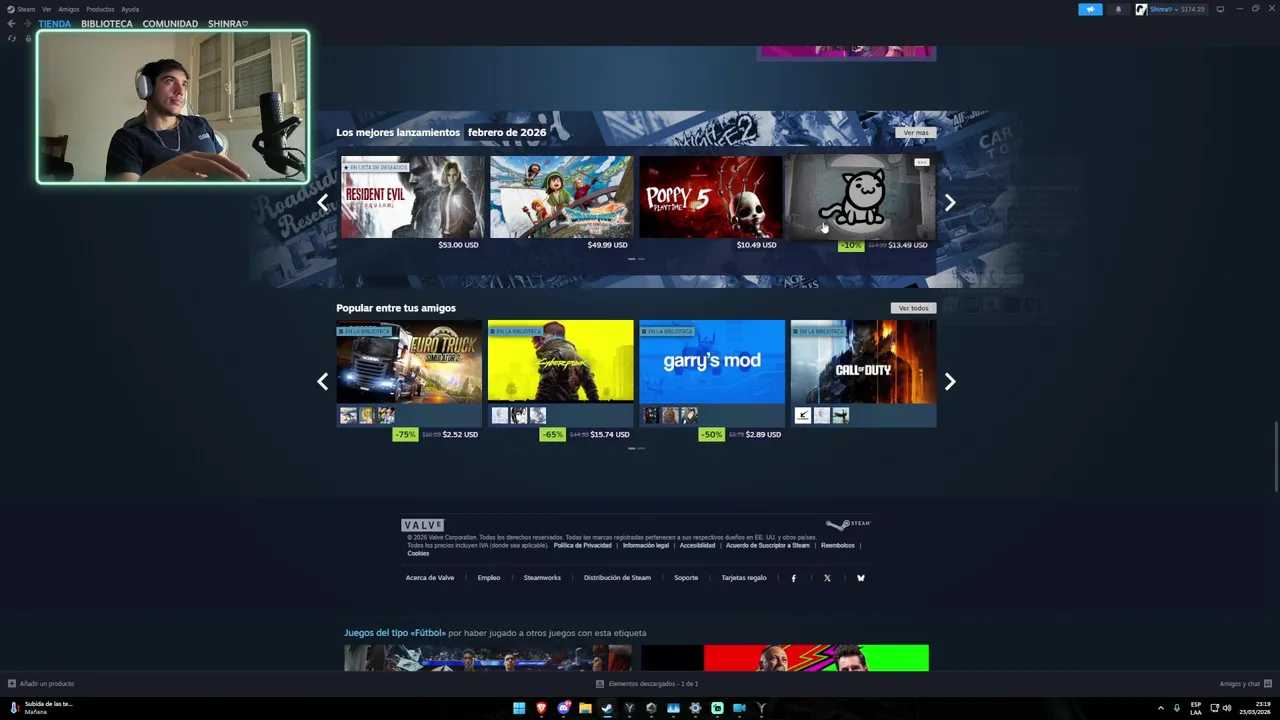This screenshot has height=720, width=1280.
Task: Switch to the COMUNIDAD tab
Action: click(x=170, y=23)
